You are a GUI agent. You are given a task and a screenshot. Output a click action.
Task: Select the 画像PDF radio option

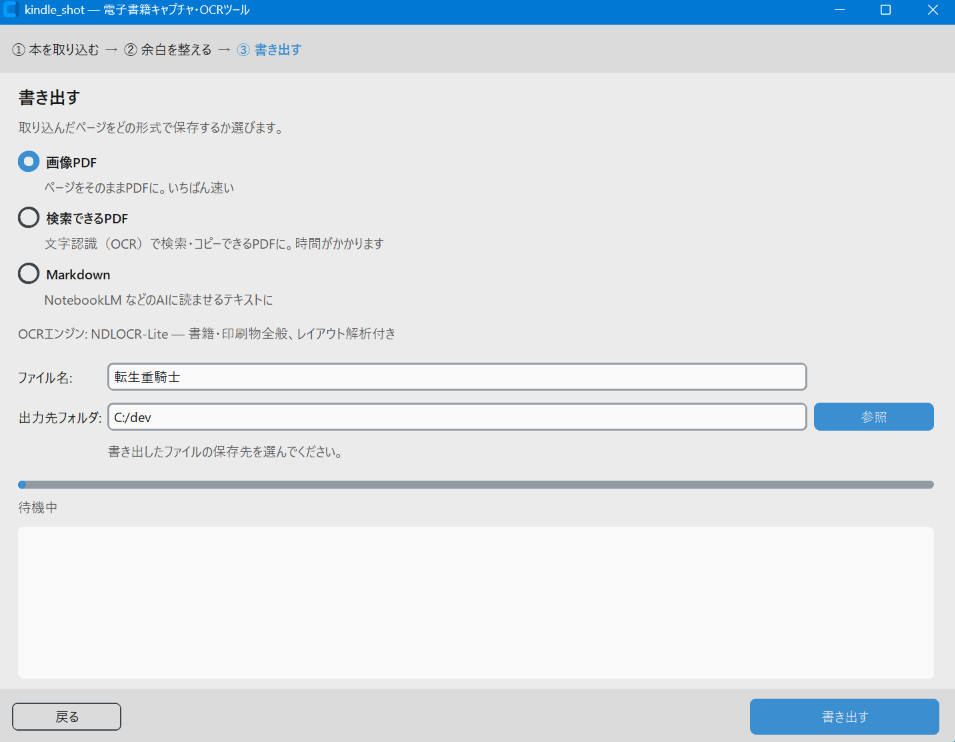coord(29,161)
